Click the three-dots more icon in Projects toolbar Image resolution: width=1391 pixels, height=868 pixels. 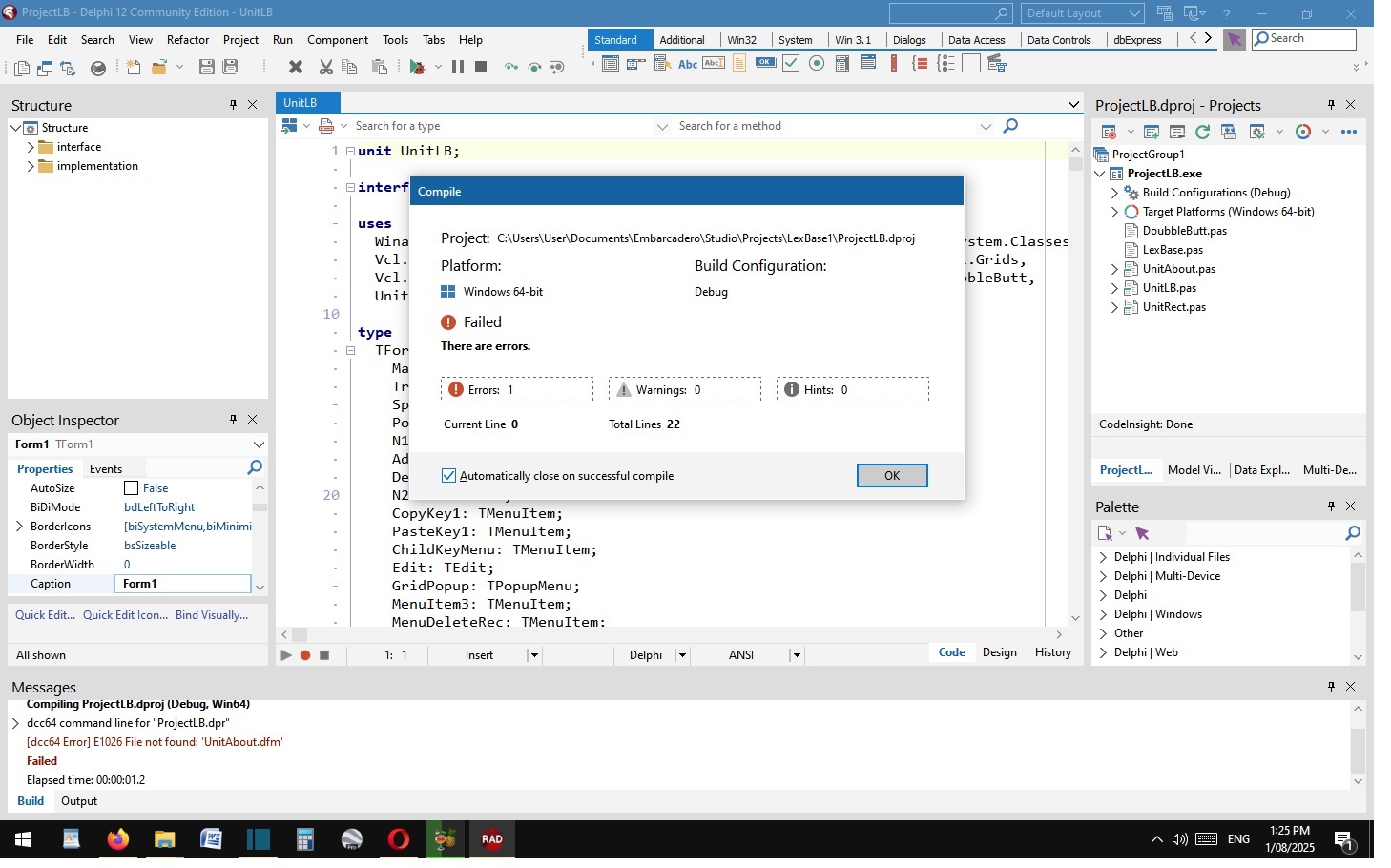point(1349,132)
